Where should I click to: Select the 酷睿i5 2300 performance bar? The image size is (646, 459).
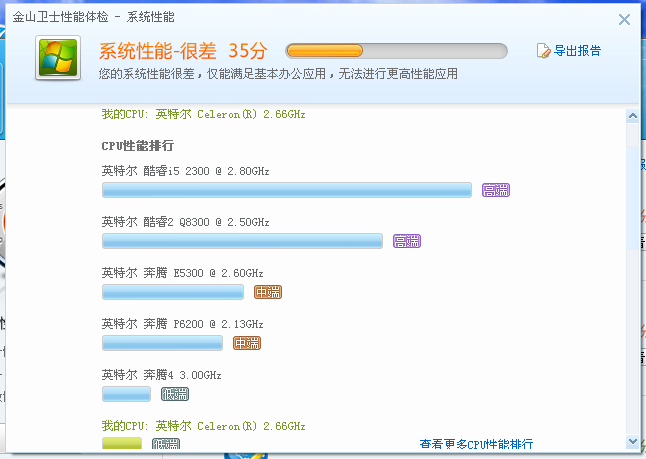click(x=286, y=190)
